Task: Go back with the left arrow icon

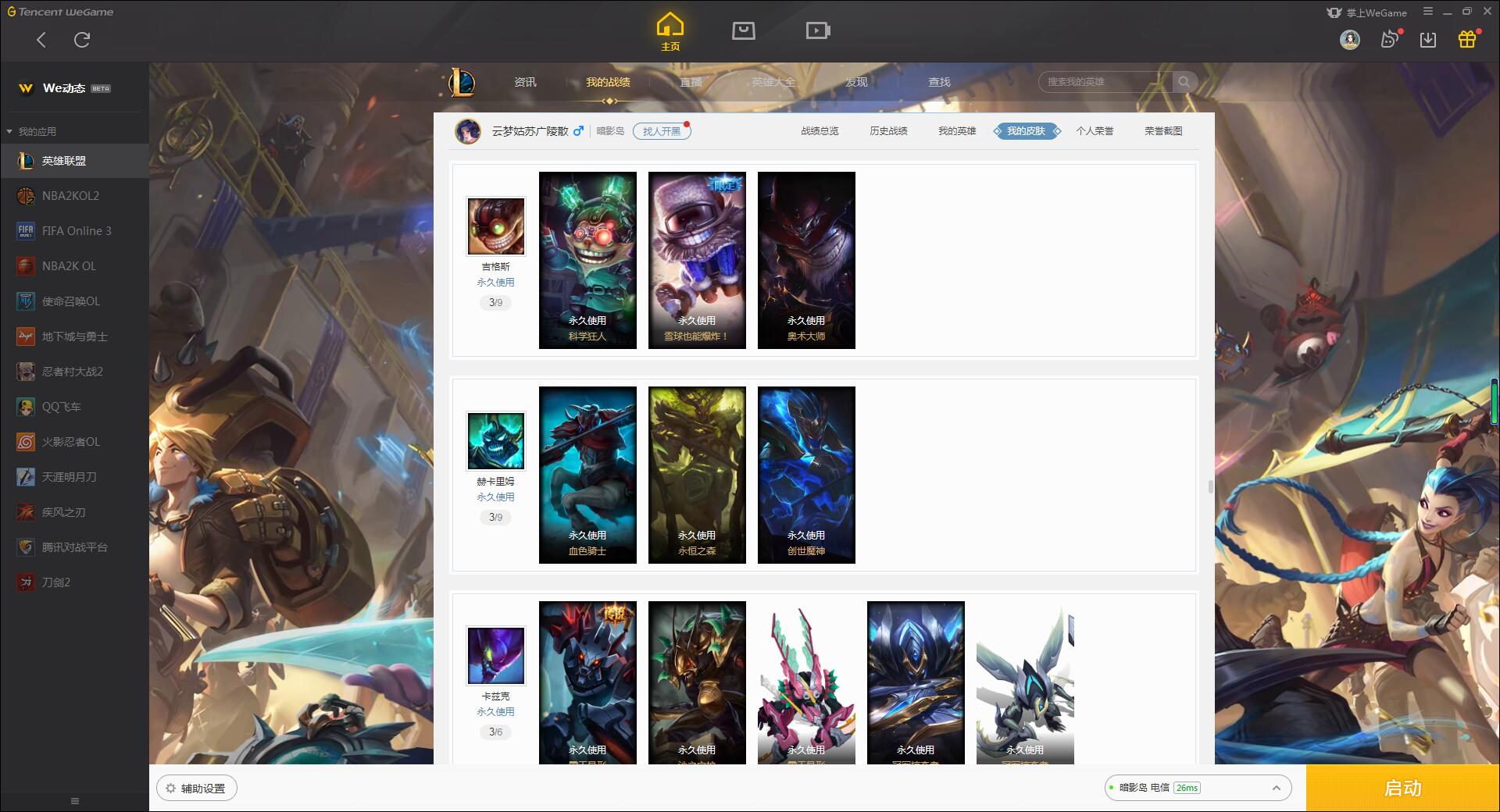Action: tap(41, 40)
